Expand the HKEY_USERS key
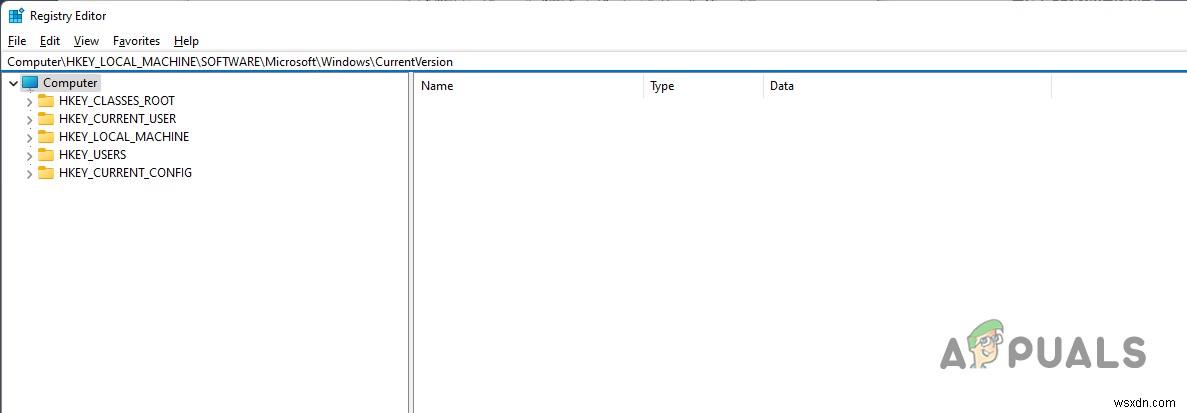 tap(30, 155)
